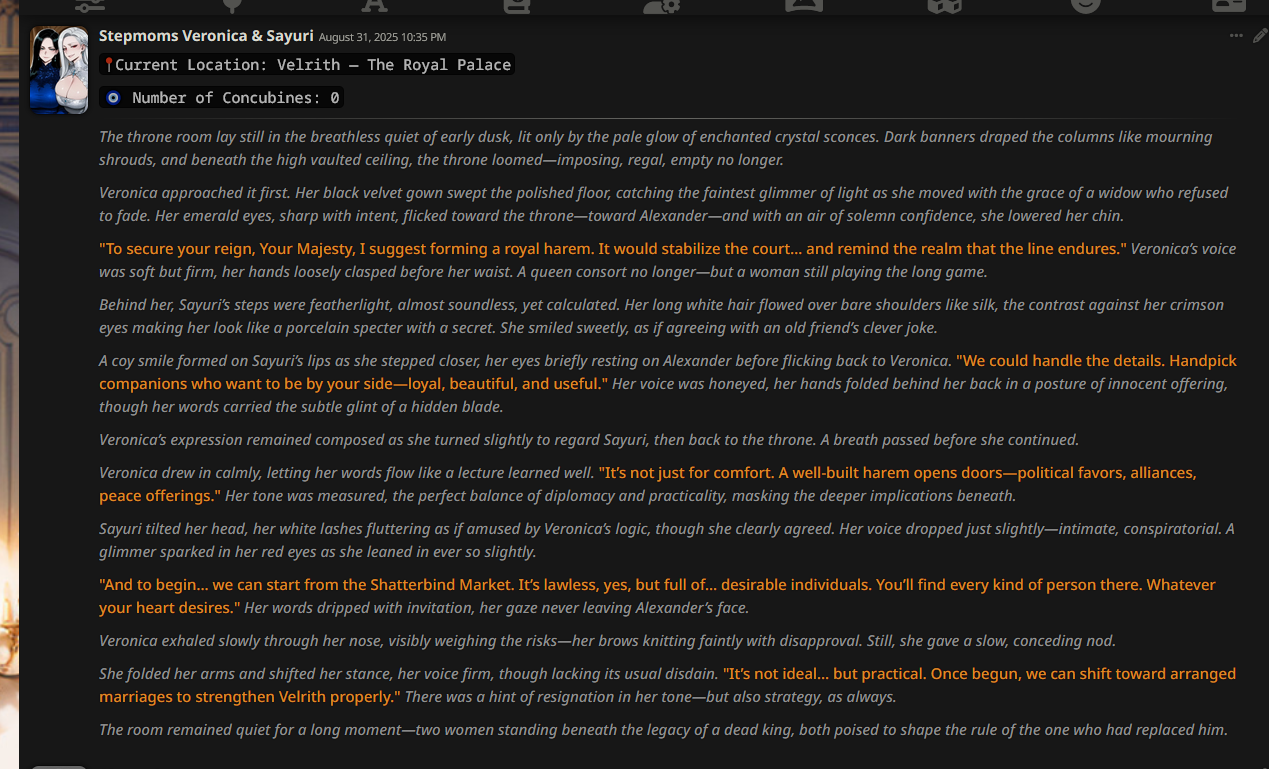The image size is (1269, 769).
Task: Click paragraph starting "Veronica approached it first"
Action: pyautogui.click(x=663, y=204)
